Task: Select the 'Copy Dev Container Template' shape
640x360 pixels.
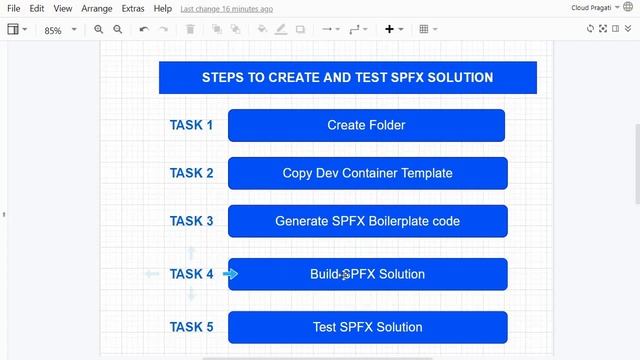Action: pyautogui.click(x=368, y=173)
